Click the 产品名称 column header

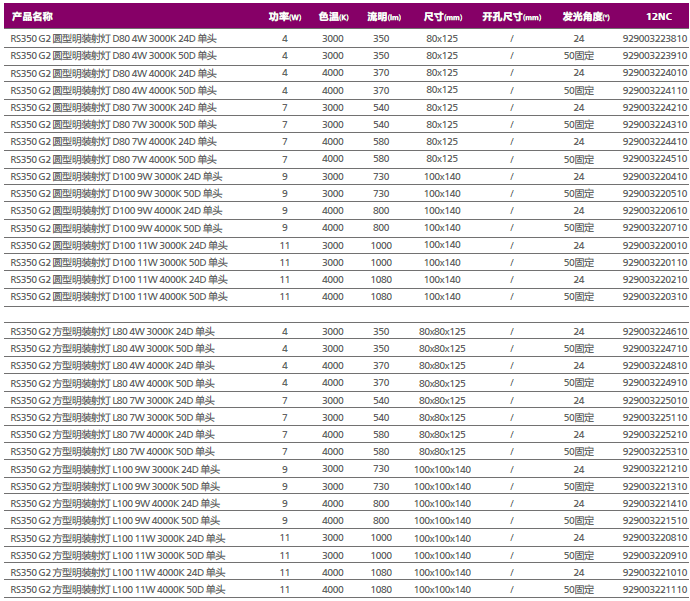32,17
